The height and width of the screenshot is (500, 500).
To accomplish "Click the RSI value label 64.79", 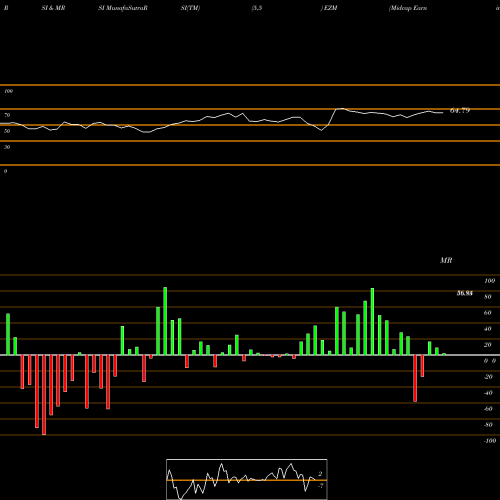I will tap(460, 110).
